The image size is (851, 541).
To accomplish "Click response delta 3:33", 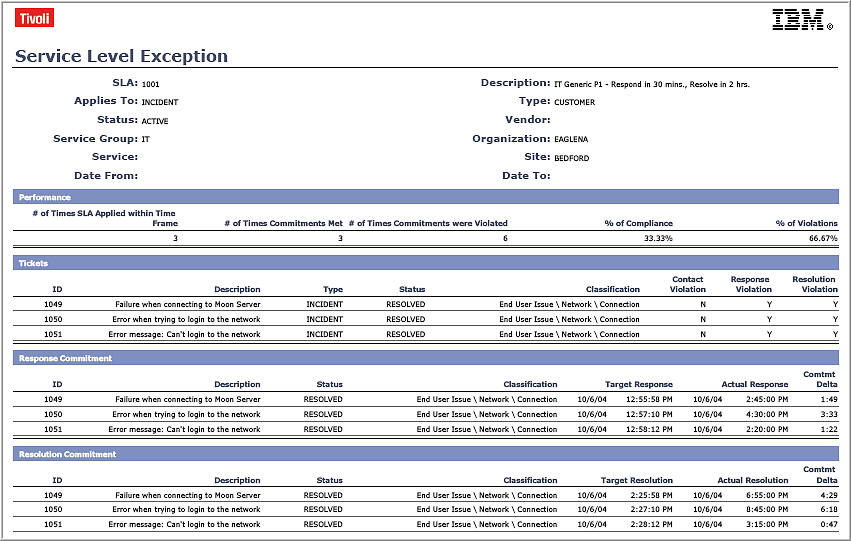I will point(829,415).
